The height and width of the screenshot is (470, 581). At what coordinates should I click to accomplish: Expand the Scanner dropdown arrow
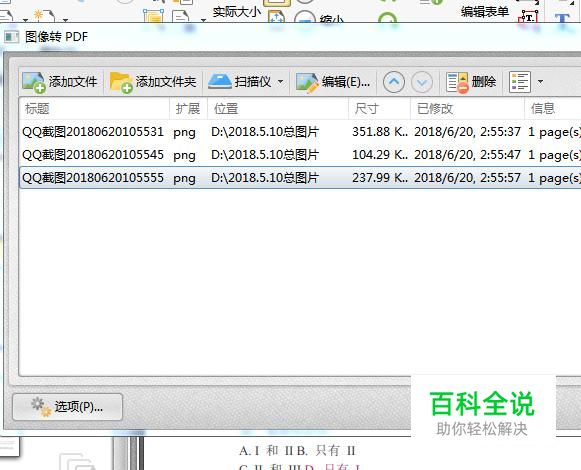(x=280, y=82)
